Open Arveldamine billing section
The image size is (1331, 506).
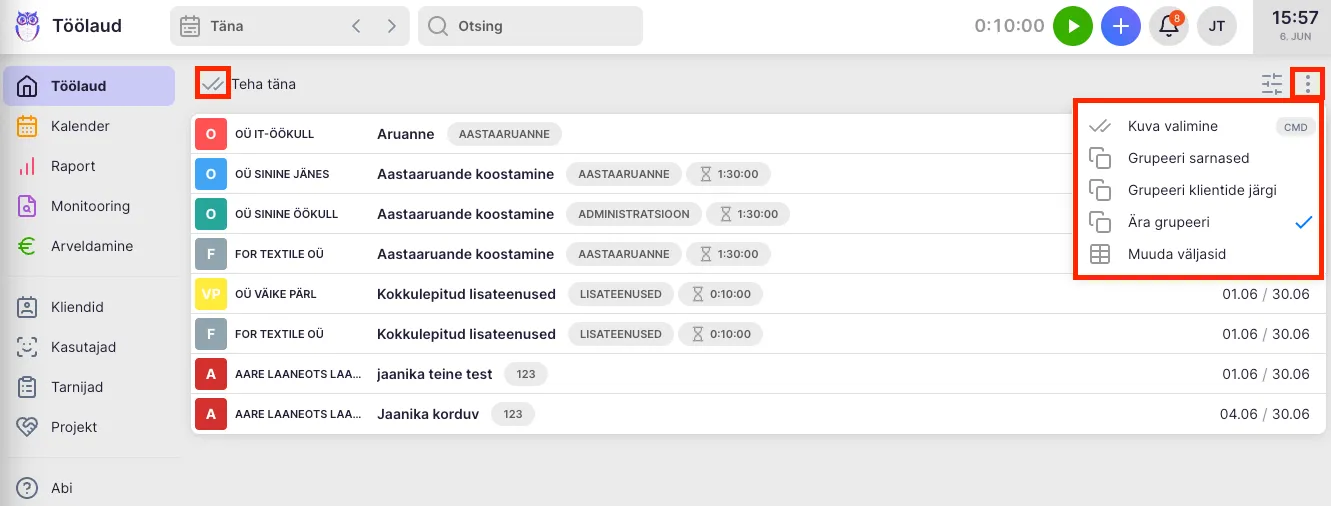click(92, 246)
